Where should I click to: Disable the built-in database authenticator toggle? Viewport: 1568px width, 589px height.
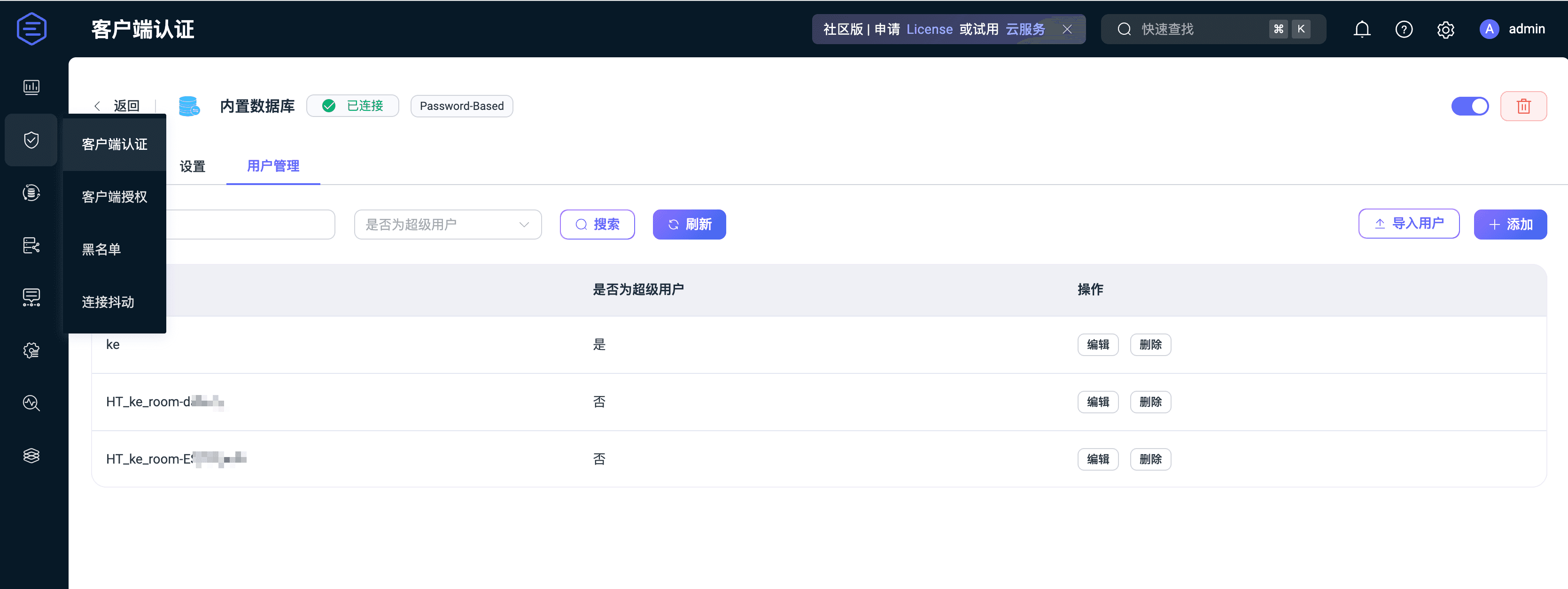[1469, 107]
